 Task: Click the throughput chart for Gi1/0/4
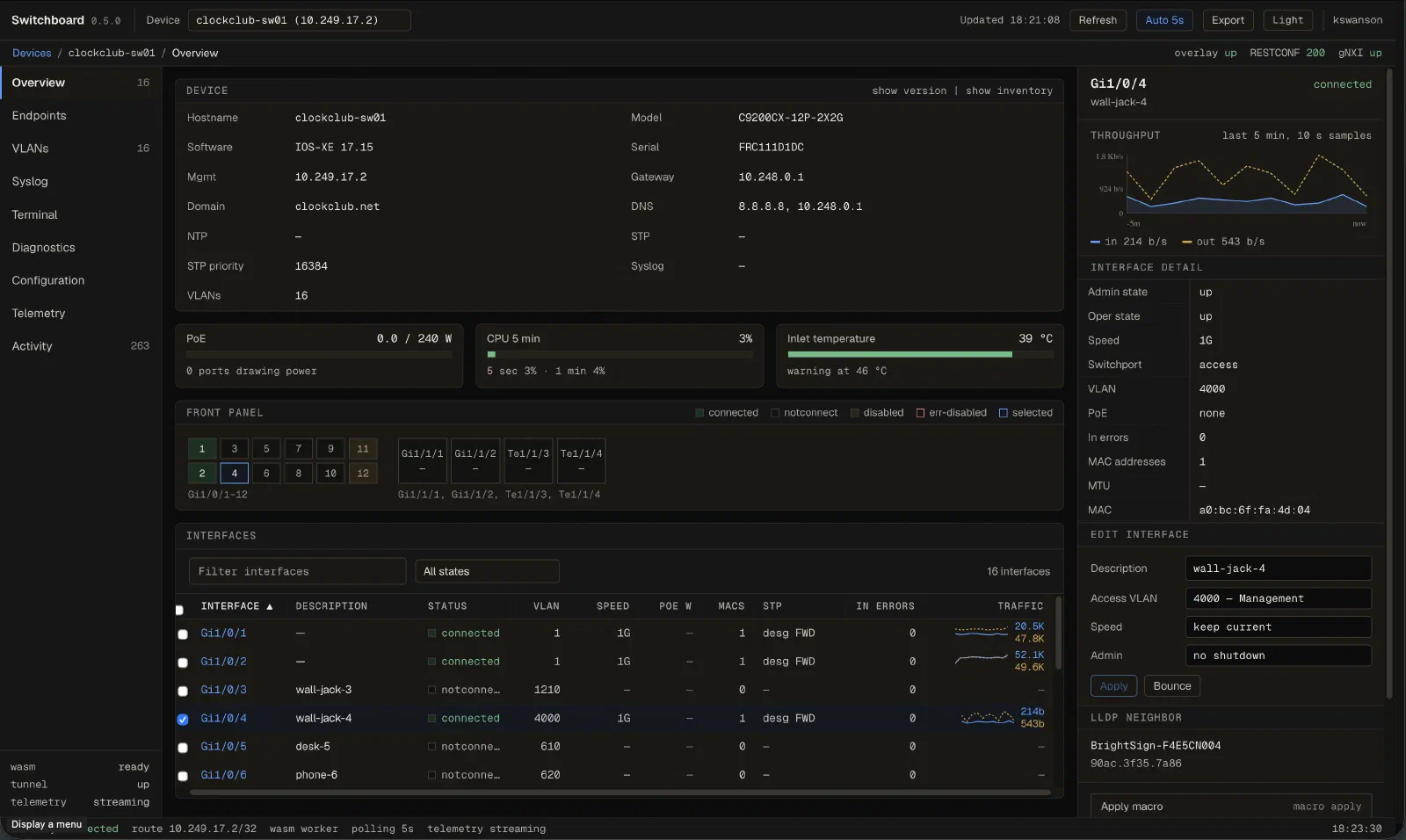[x=1248, y=185]
